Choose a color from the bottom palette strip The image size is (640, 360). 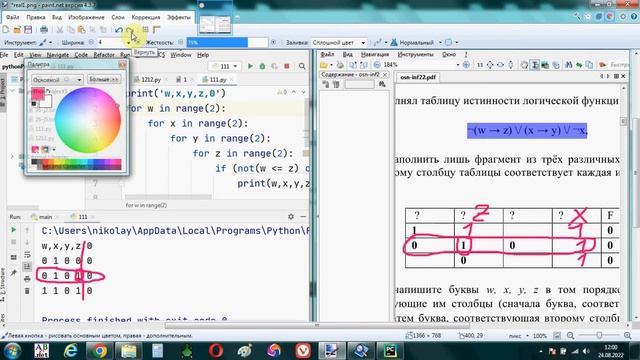[77, 164]
